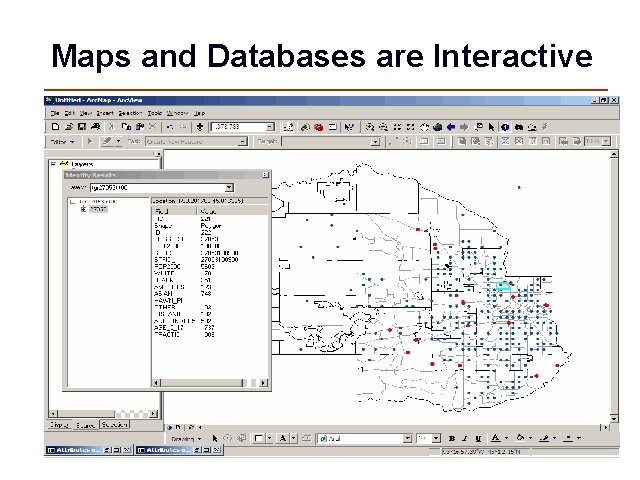Open the Find binoculars tool
The image size is (640, 480).
tap(519, 127)
